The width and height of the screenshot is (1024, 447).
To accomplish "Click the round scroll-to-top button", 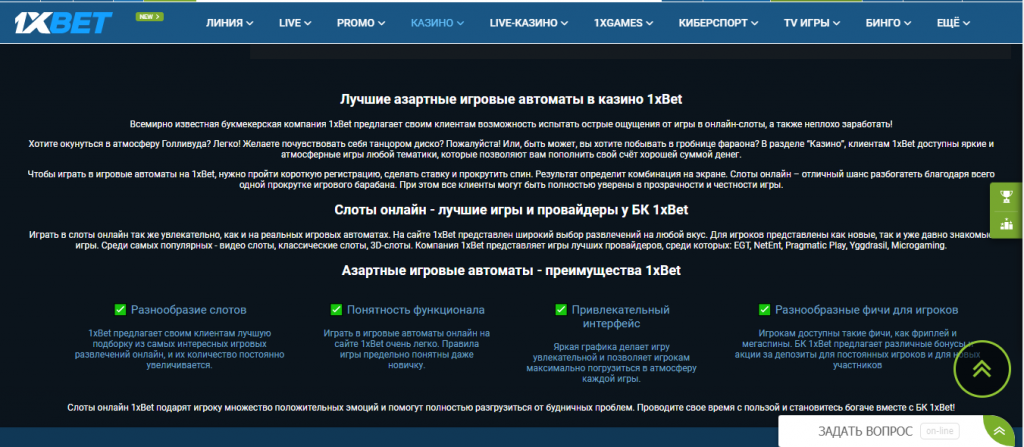I will tap(982, 367).
